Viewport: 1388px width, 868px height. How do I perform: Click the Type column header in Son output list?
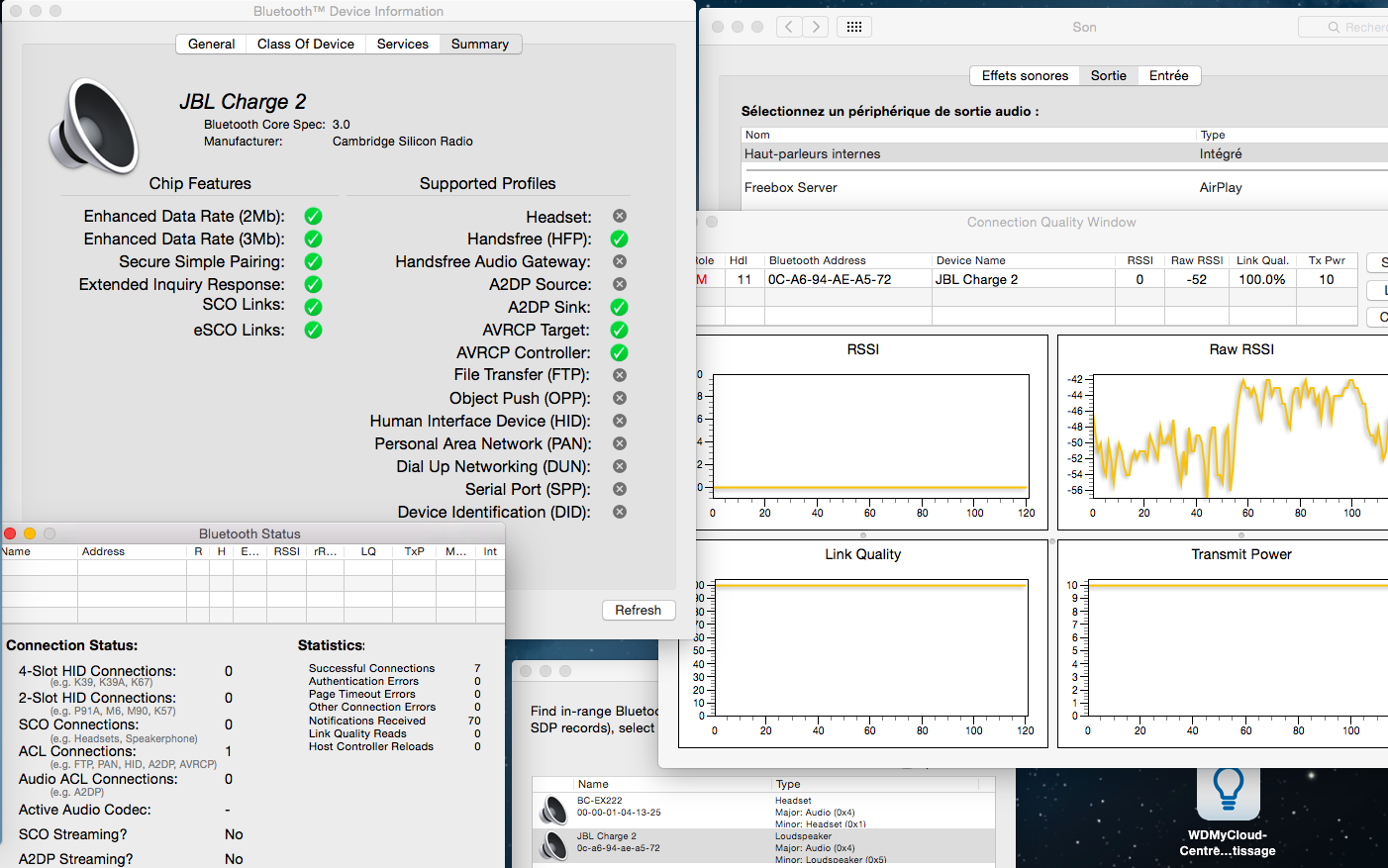[1292, 135]
